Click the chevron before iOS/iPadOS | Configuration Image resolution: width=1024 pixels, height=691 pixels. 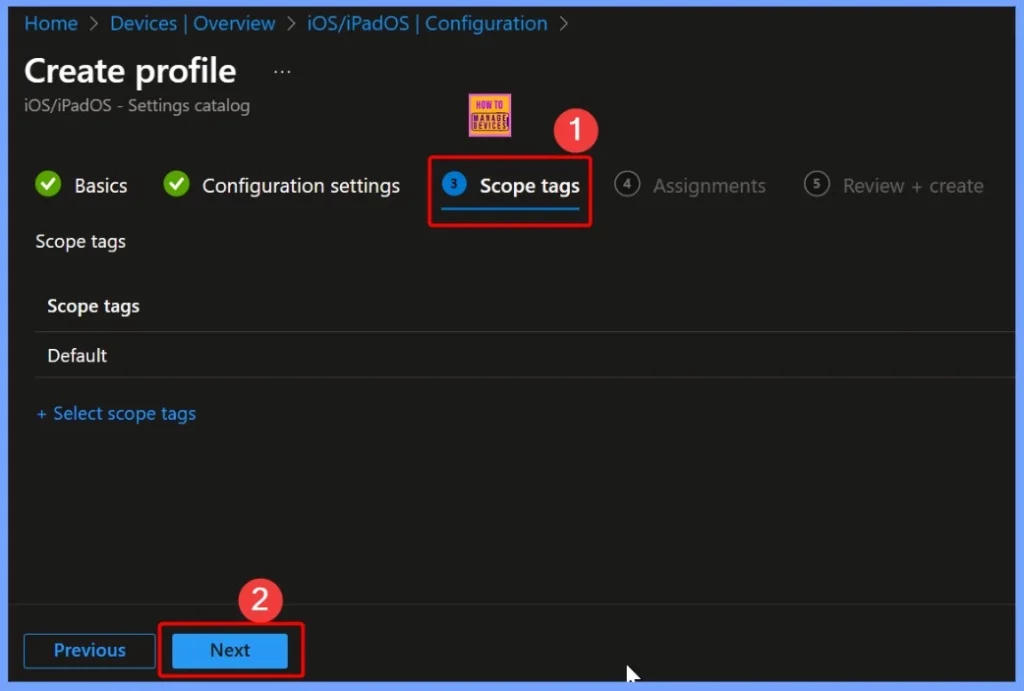292,23
